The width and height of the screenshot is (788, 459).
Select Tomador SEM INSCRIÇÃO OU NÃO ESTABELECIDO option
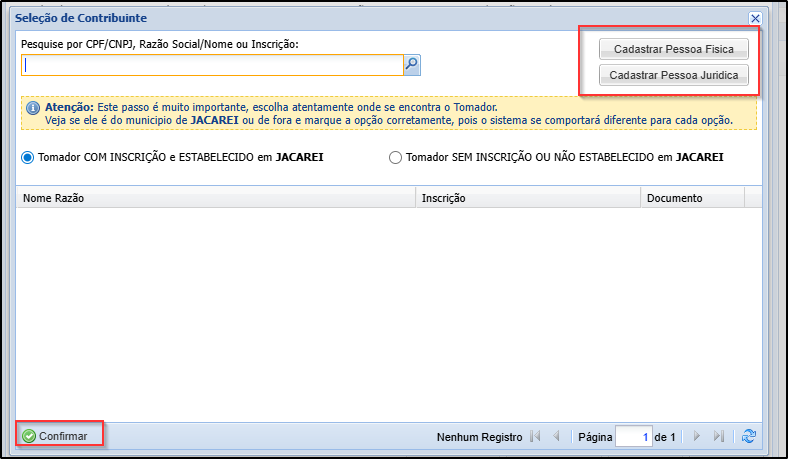395,157
